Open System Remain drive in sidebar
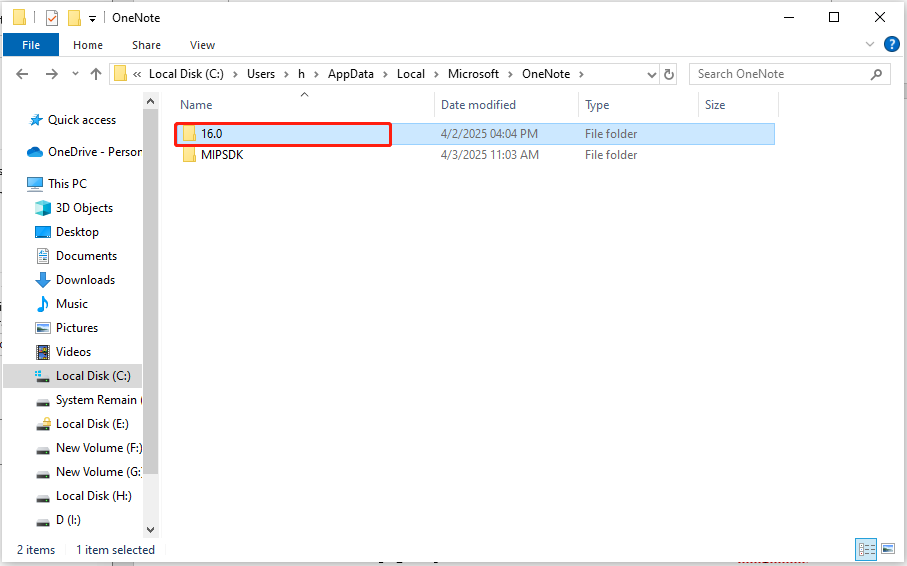 coord(89,400)
